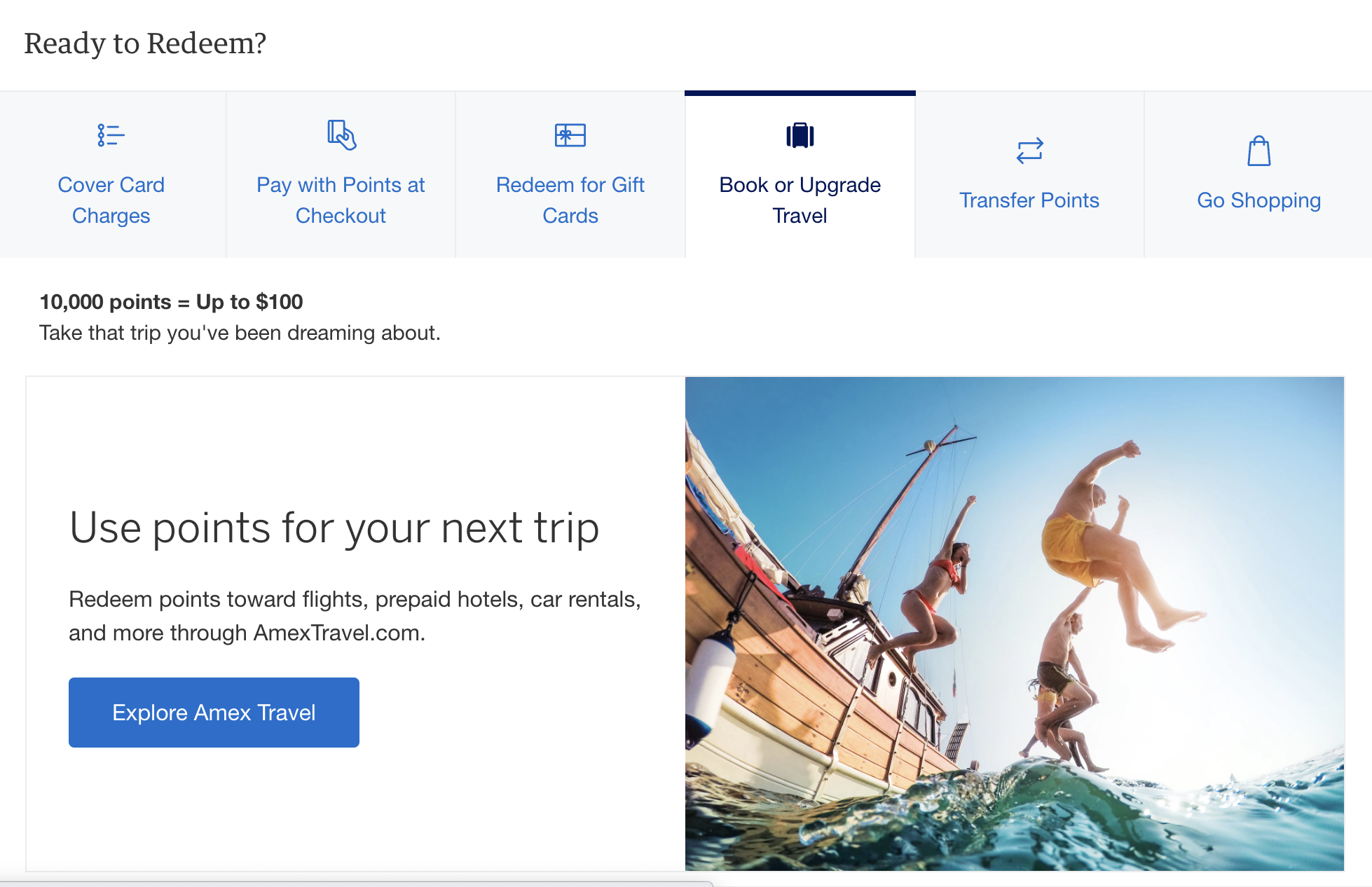The width and height of the screenshot is (1372, 887).
Task: Click the suitcase icon for travel
Action: click(x=800, y=135)
